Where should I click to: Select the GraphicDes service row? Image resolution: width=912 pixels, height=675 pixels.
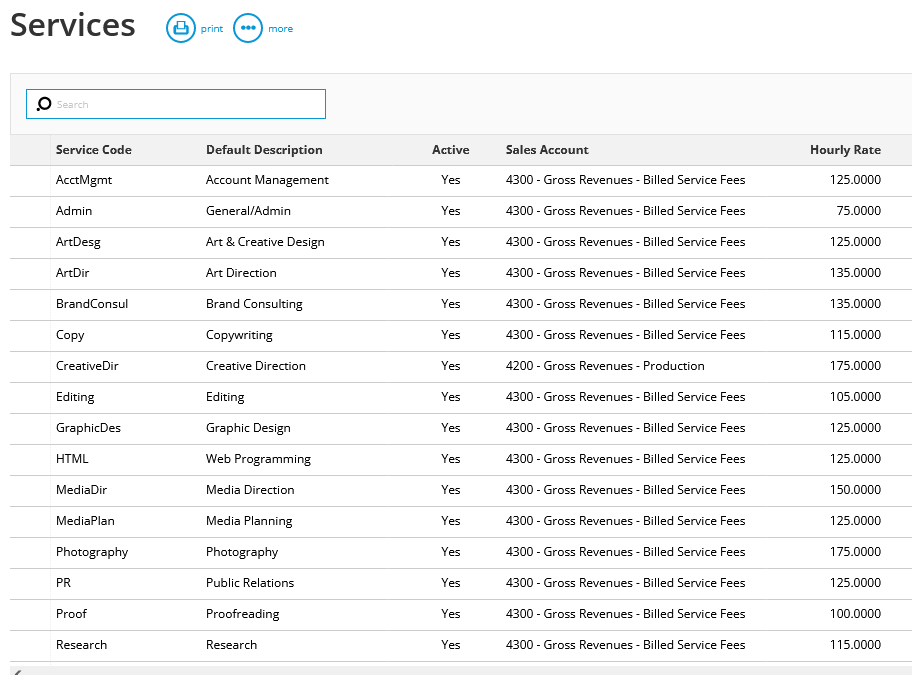(x=461, y=428)
